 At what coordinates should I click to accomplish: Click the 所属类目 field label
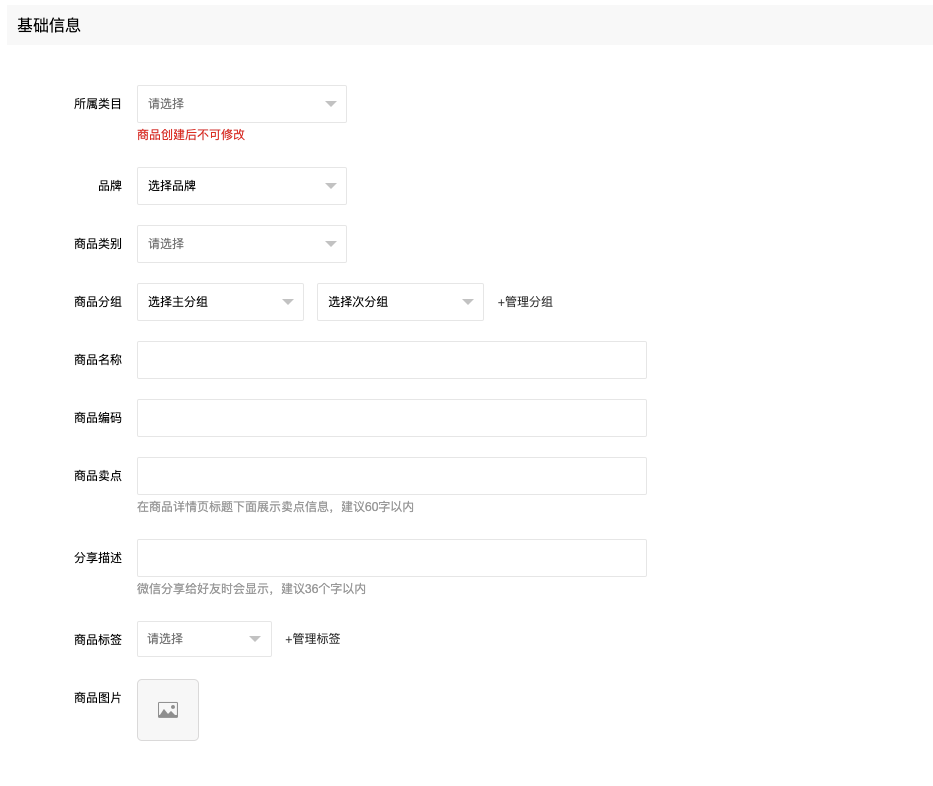pos(98,104)
